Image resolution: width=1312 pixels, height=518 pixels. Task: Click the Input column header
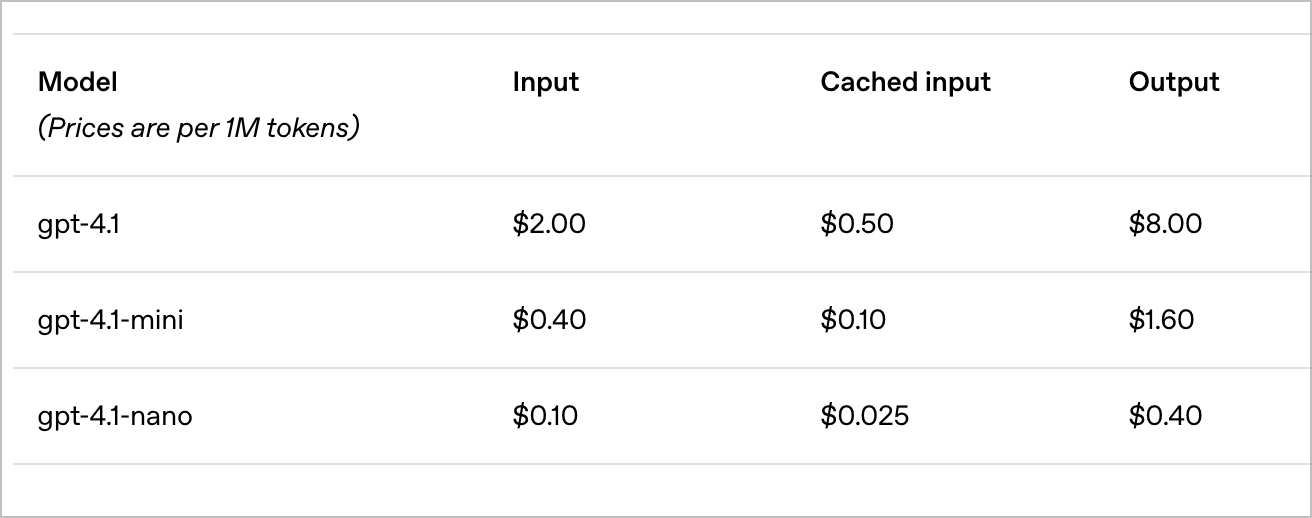(545, 82)
